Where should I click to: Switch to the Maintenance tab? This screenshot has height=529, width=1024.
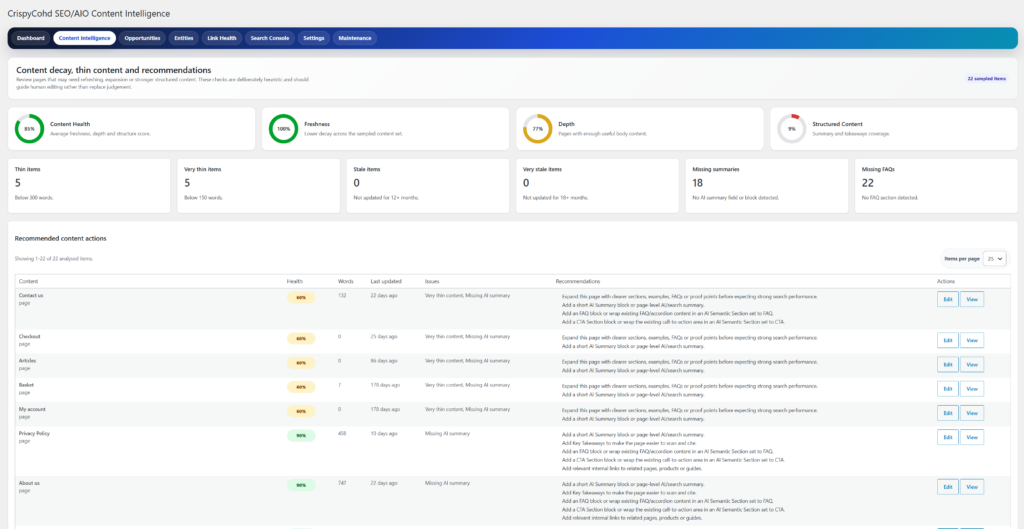pyautogui.click(x=355, y=39)
